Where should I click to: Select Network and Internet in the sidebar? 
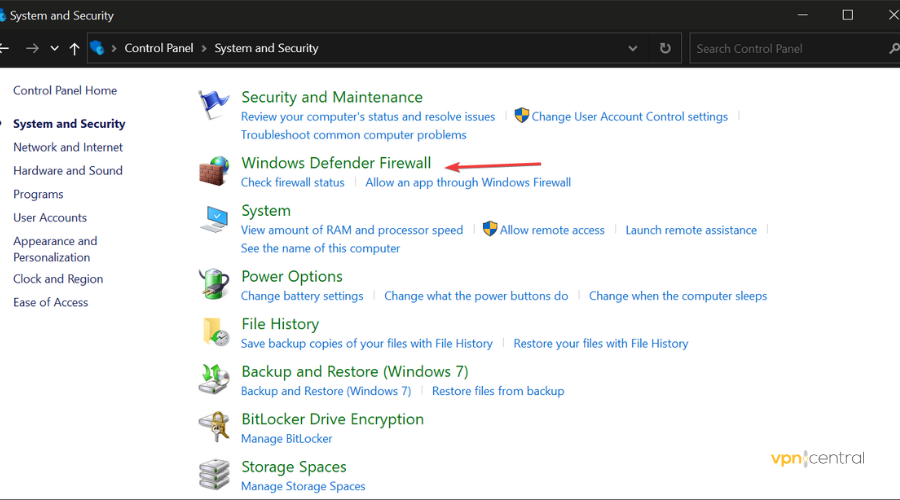pos(68,147)
